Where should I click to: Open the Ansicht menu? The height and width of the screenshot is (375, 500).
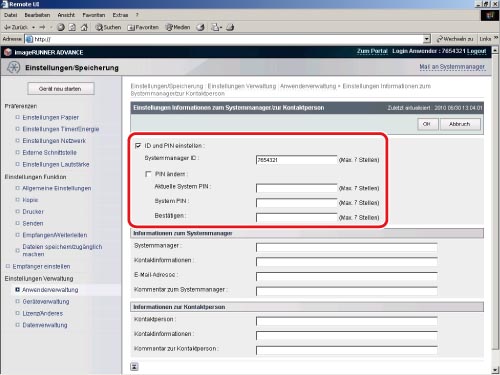[66, 15]
